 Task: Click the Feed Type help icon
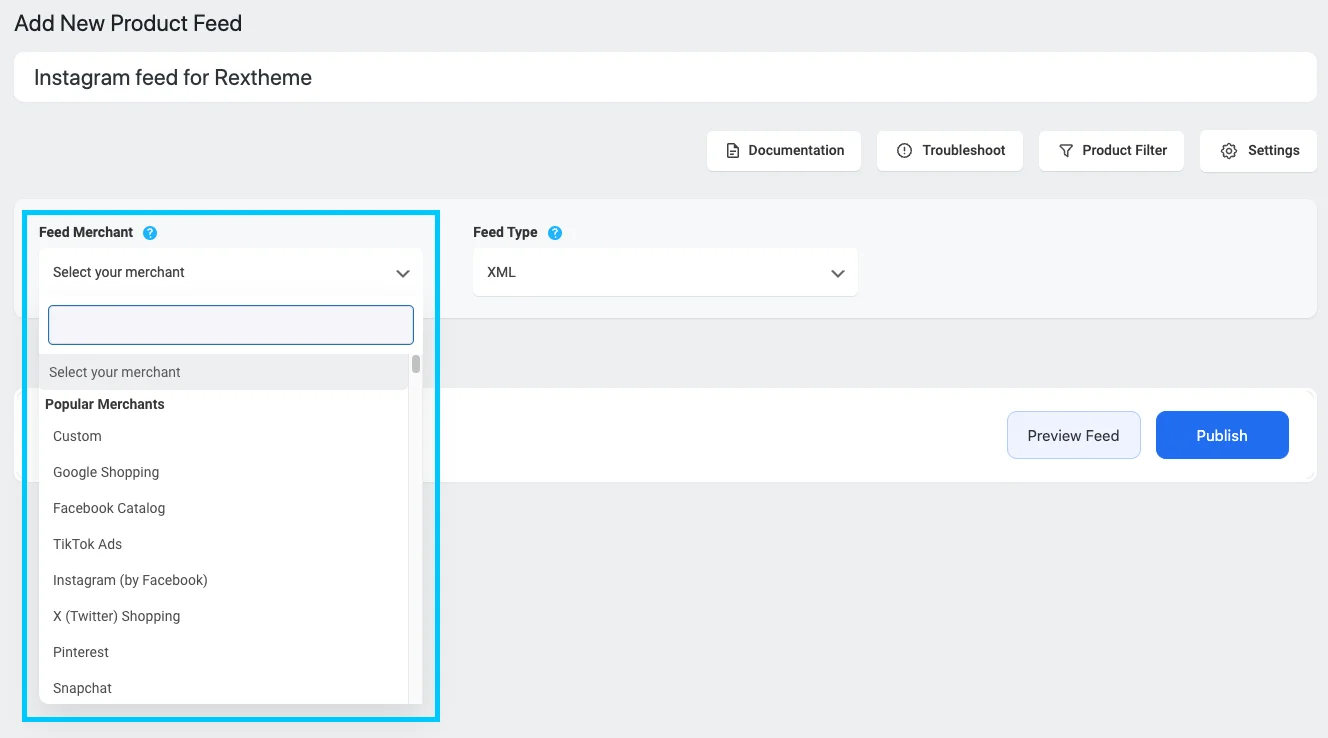(555, 233)
